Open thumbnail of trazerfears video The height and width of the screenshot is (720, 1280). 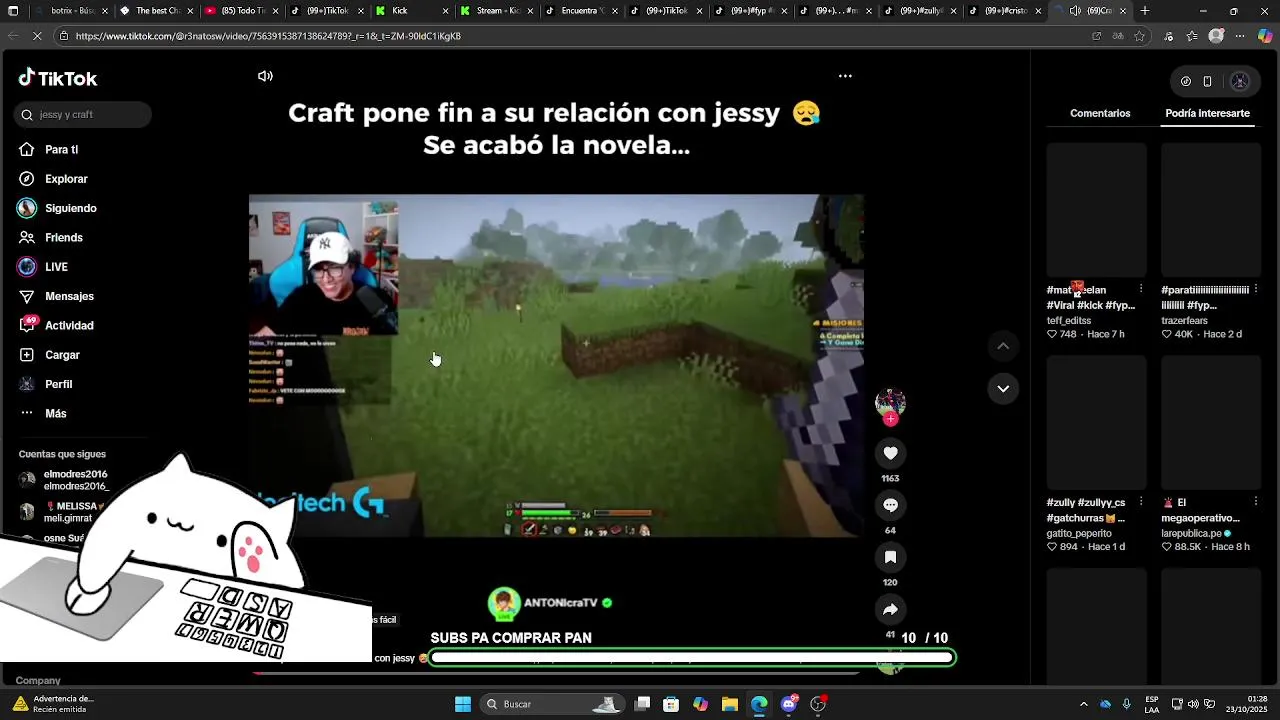tap(1211, 210)
